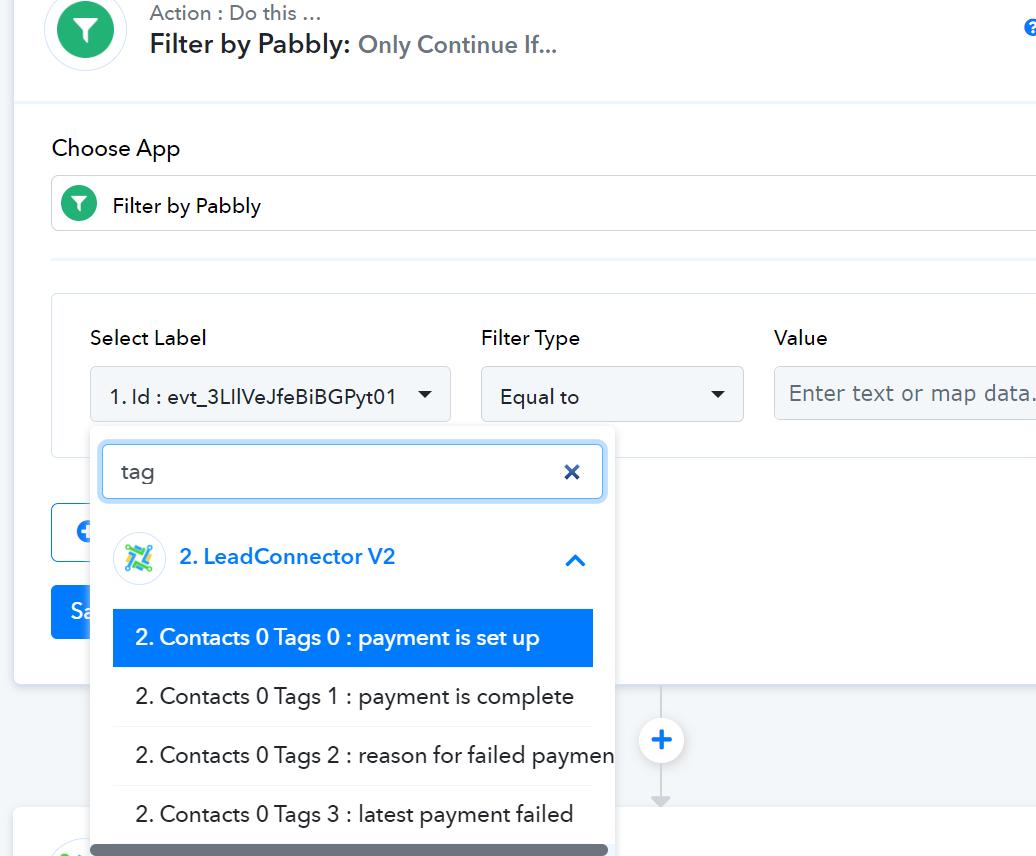
Task: Click the Filter by Pabbly icon in Choose App
Action: click(x=79, y=203)
